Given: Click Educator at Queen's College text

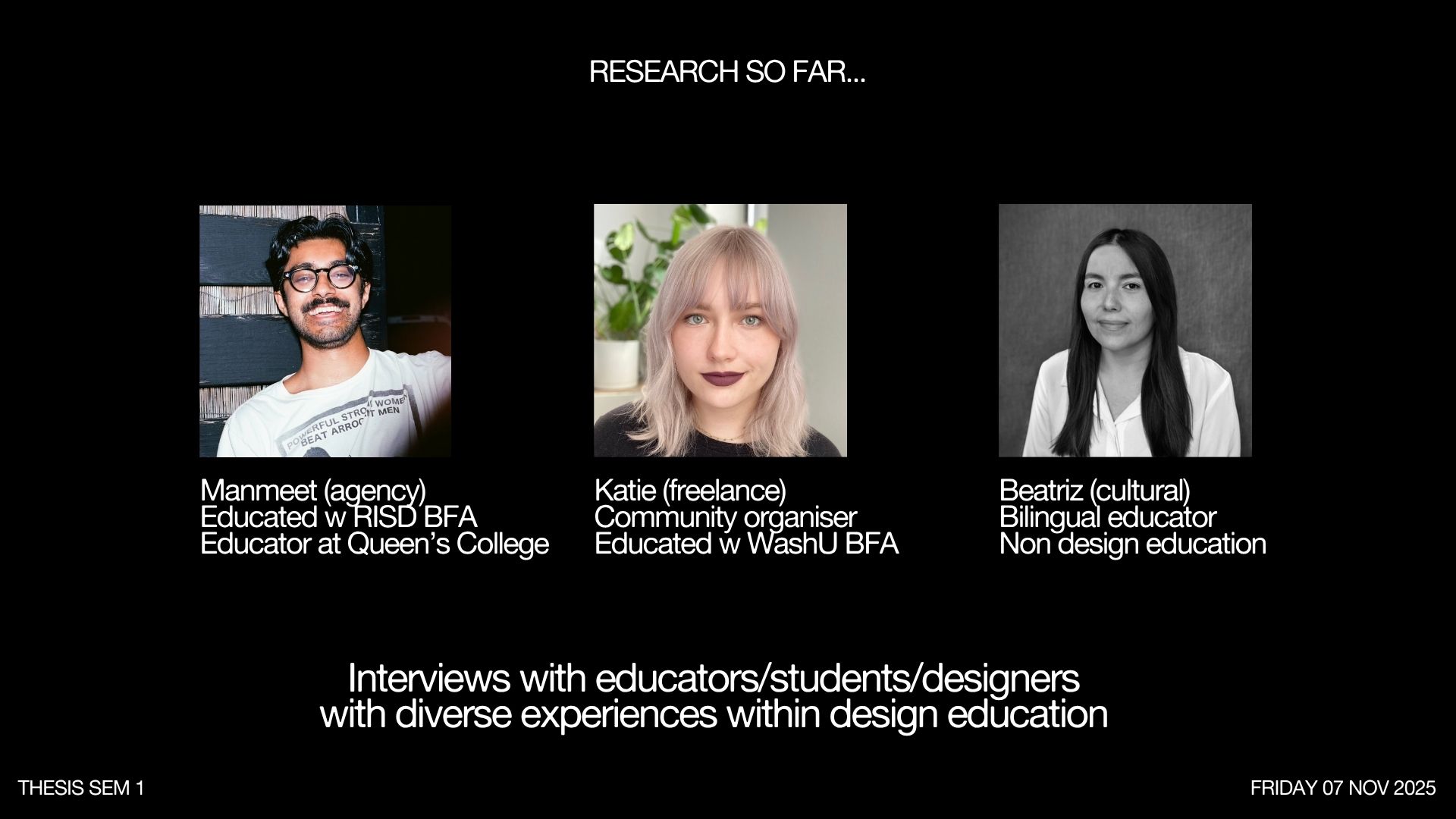Looking at the screenshot, I should click(375, 544).
